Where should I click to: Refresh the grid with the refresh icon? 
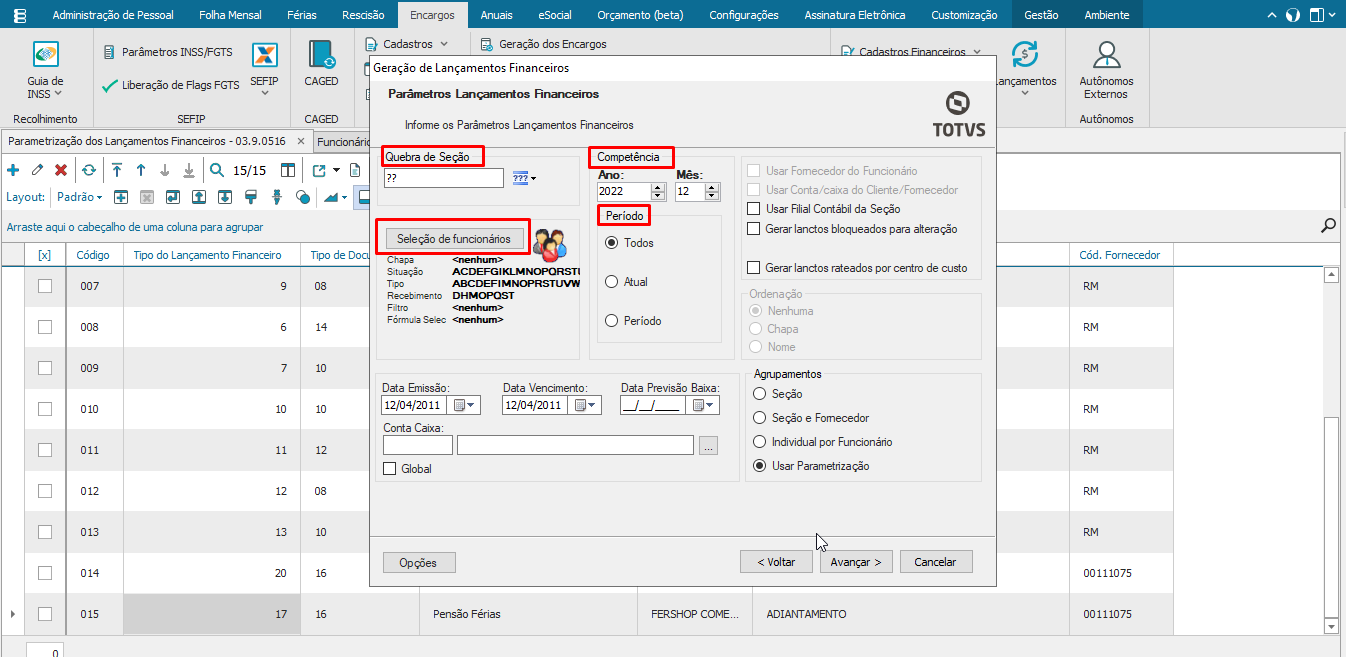pyautogui.click(x=89, y=170)
